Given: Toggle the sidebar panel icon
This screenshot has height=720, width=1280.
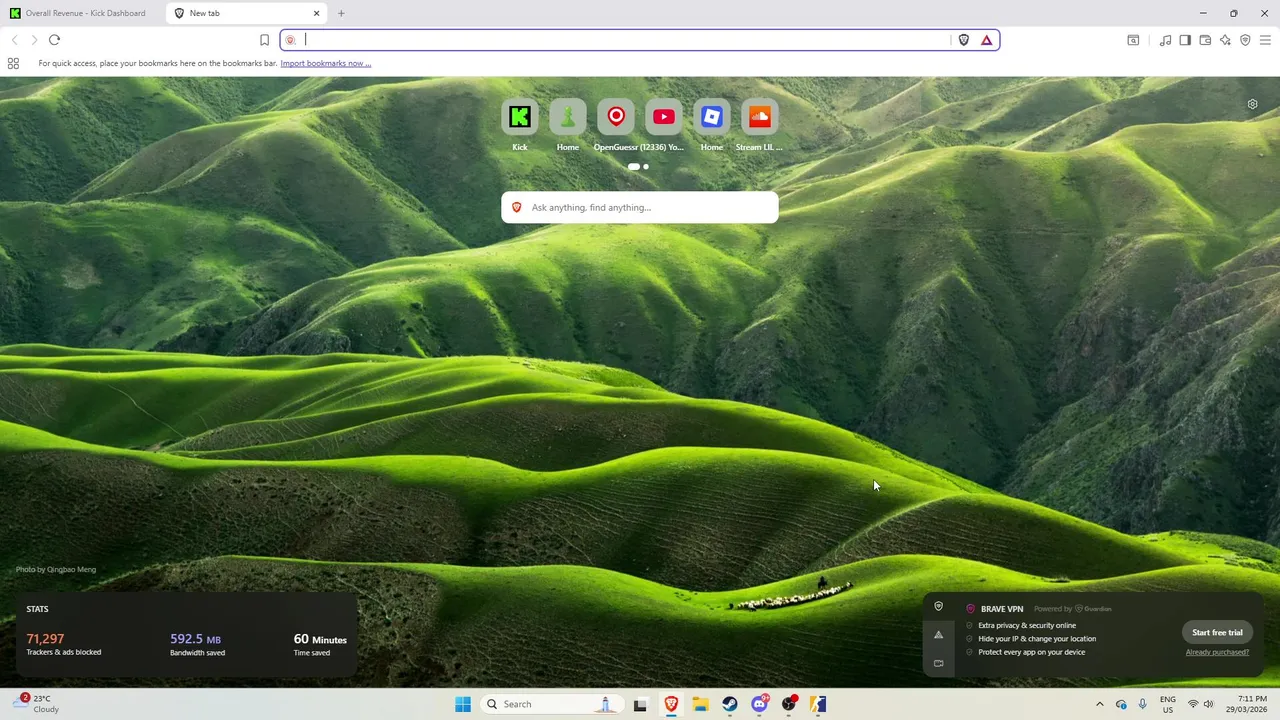Looking at the screenshot, I should (1185, 40).
